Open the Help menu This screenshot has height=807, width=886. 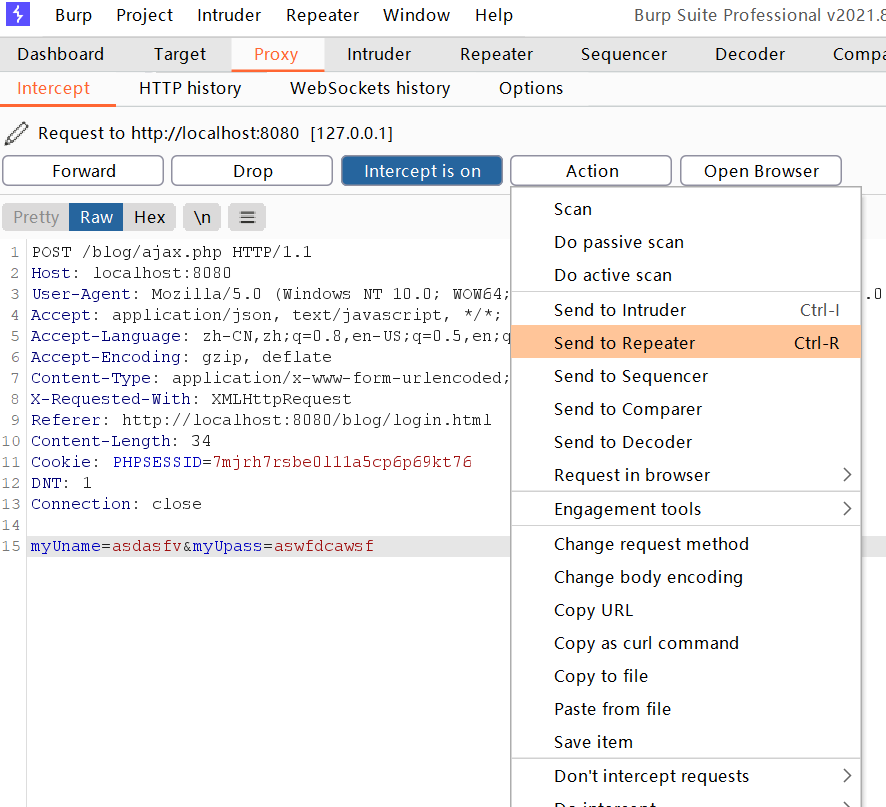[494, 15]
